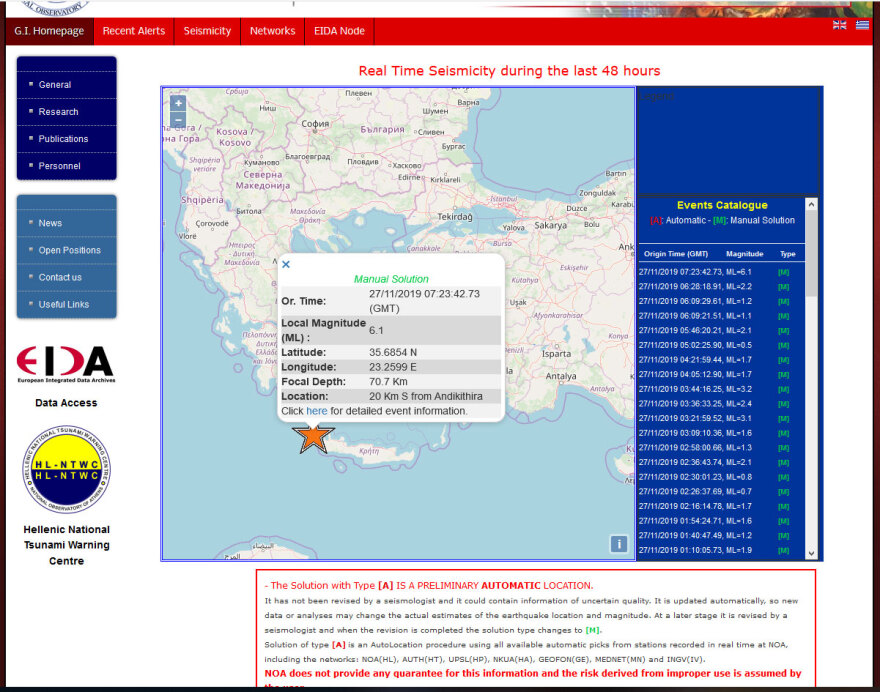
Task: Switch site language to Greek flag
Action: coord(862,25)
